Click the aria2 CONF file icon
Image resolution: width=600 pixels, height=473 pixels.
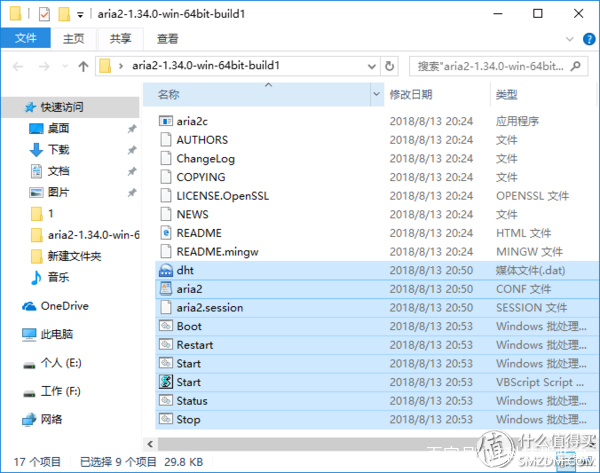click(166, 289)
